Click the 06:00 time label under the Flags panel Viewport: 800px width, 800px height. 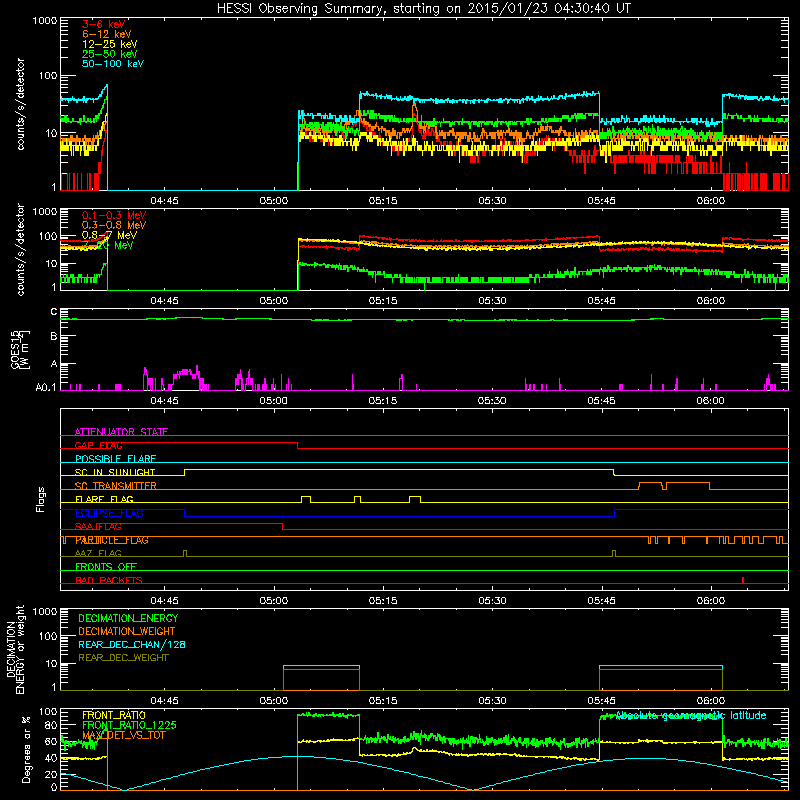711,601
